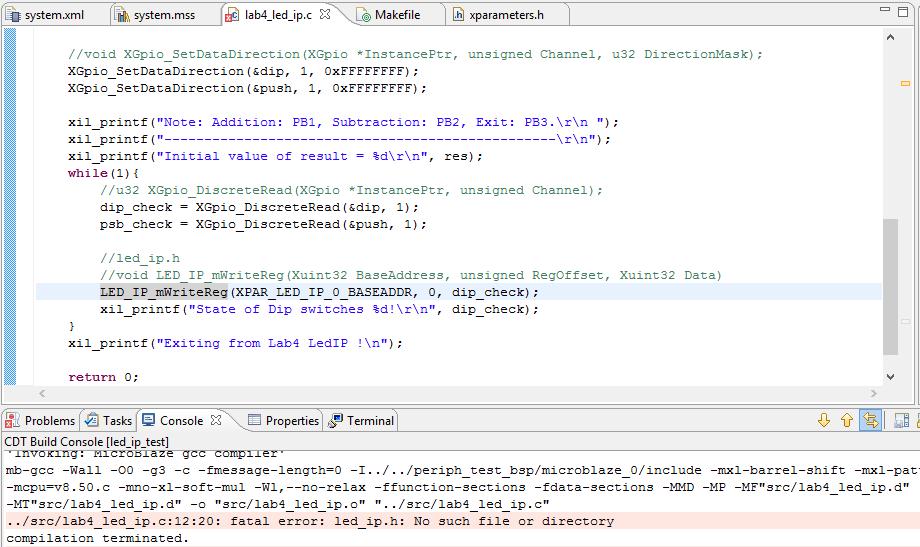Click the XGpio_SetDataDirection(&push line
This screenshot has height=547, width=920.
(x=247, y=88)
